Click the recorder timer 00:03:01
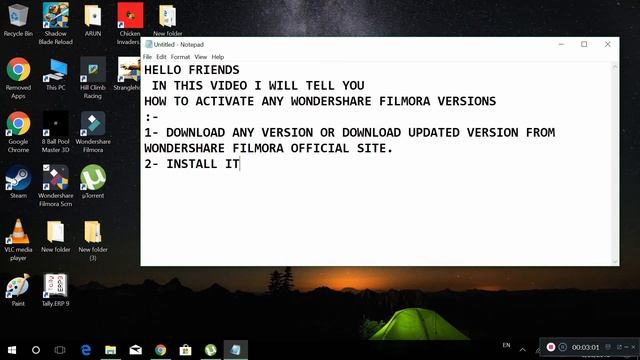 coord(585,347)
